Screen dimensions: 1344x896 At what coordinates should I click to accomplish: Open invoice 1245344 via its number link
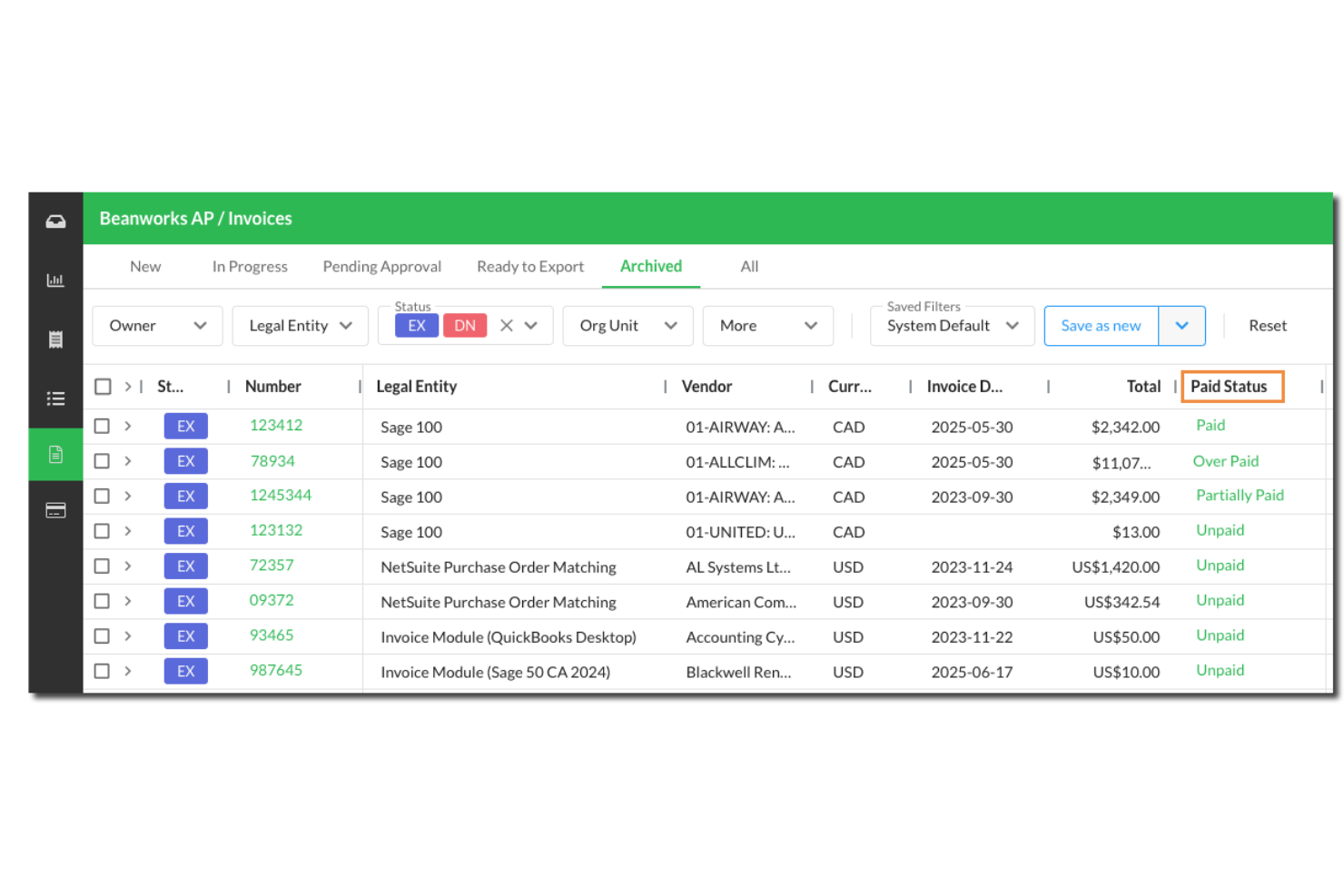click(281, 496)
